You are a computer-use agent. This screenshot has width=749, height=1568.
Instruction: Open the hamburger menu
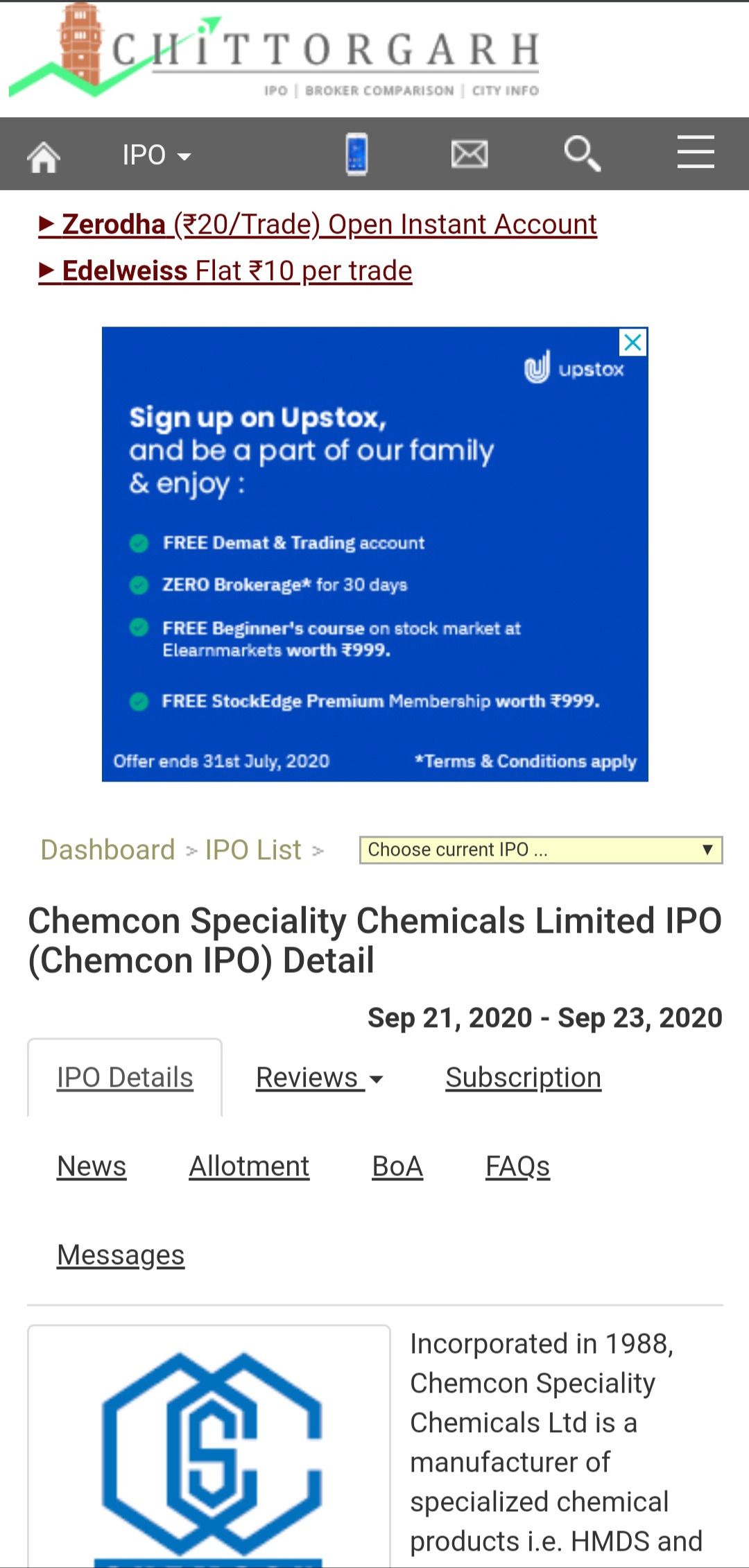pyautogui.click(x=696, y=153)
